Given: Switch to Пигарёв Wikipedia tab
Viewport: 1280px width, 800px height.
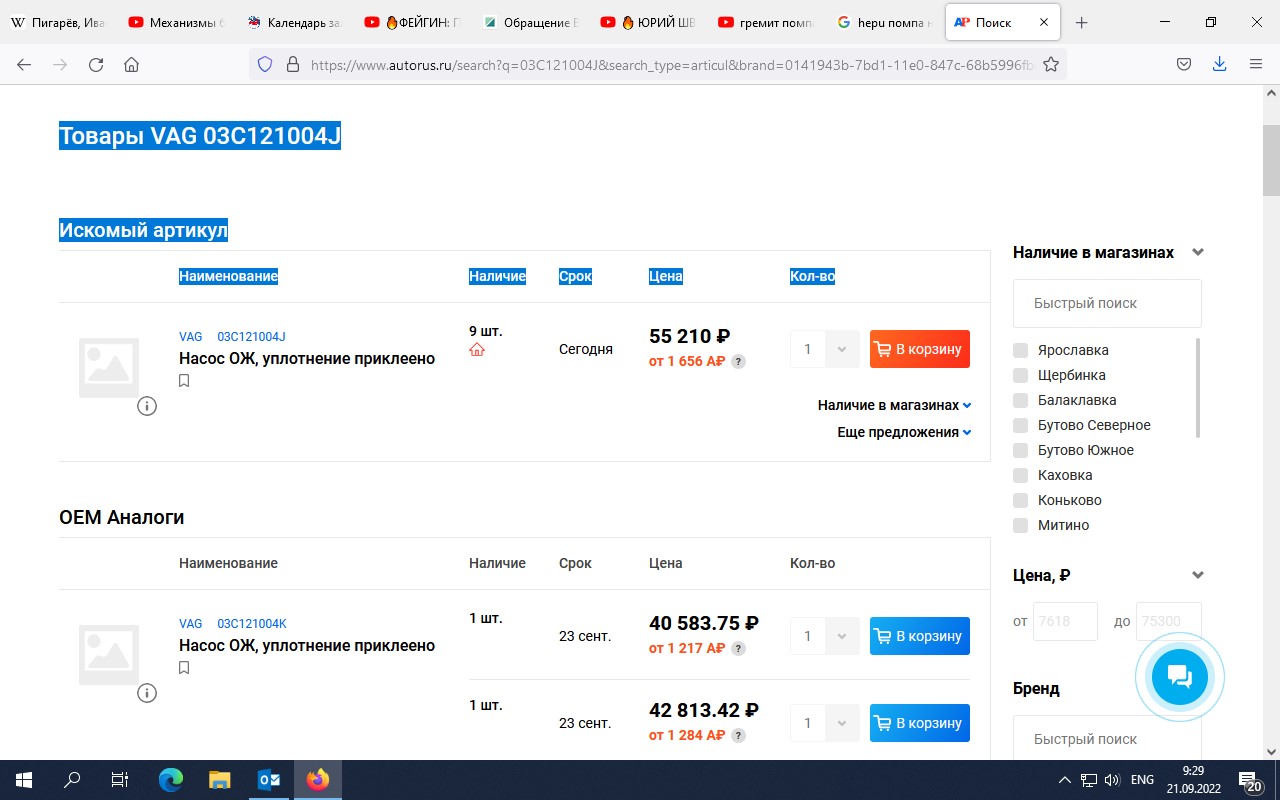Looking at the screenshot, I should [x=60, y=22].
